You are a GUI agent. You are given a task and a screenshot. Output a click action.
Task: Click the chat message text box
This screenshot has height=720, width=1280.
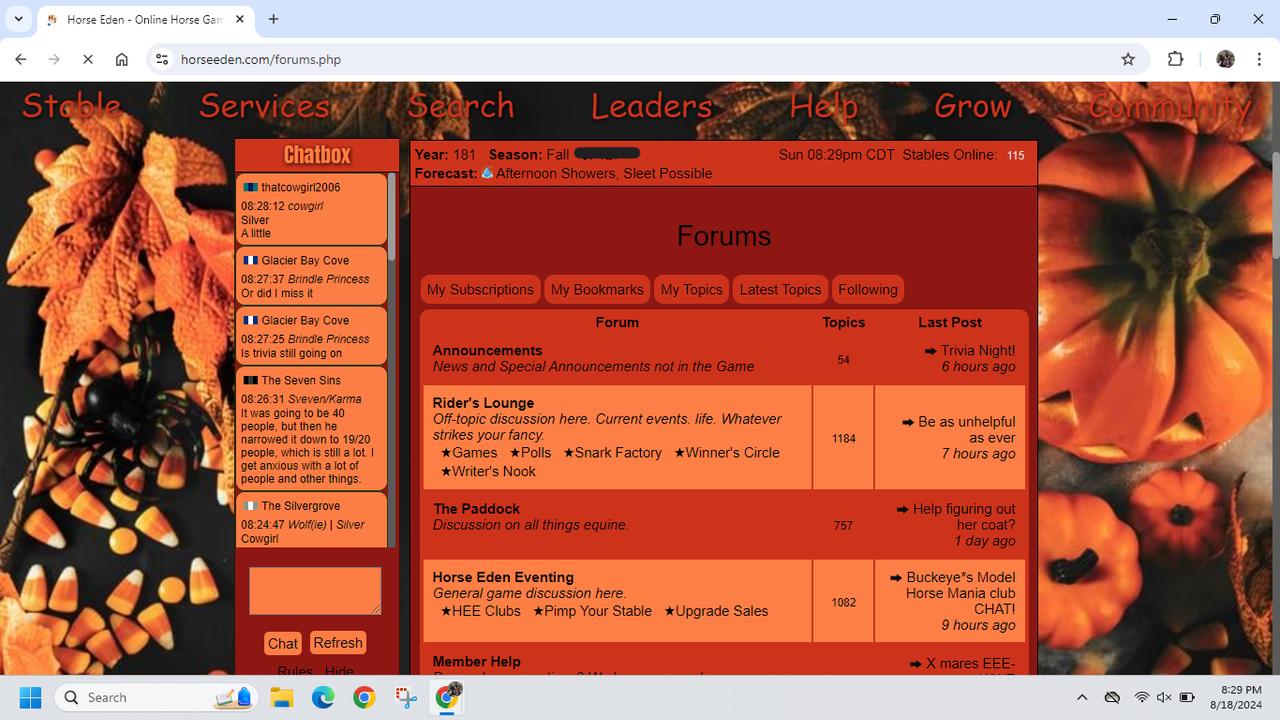click(x=315, y=591)
